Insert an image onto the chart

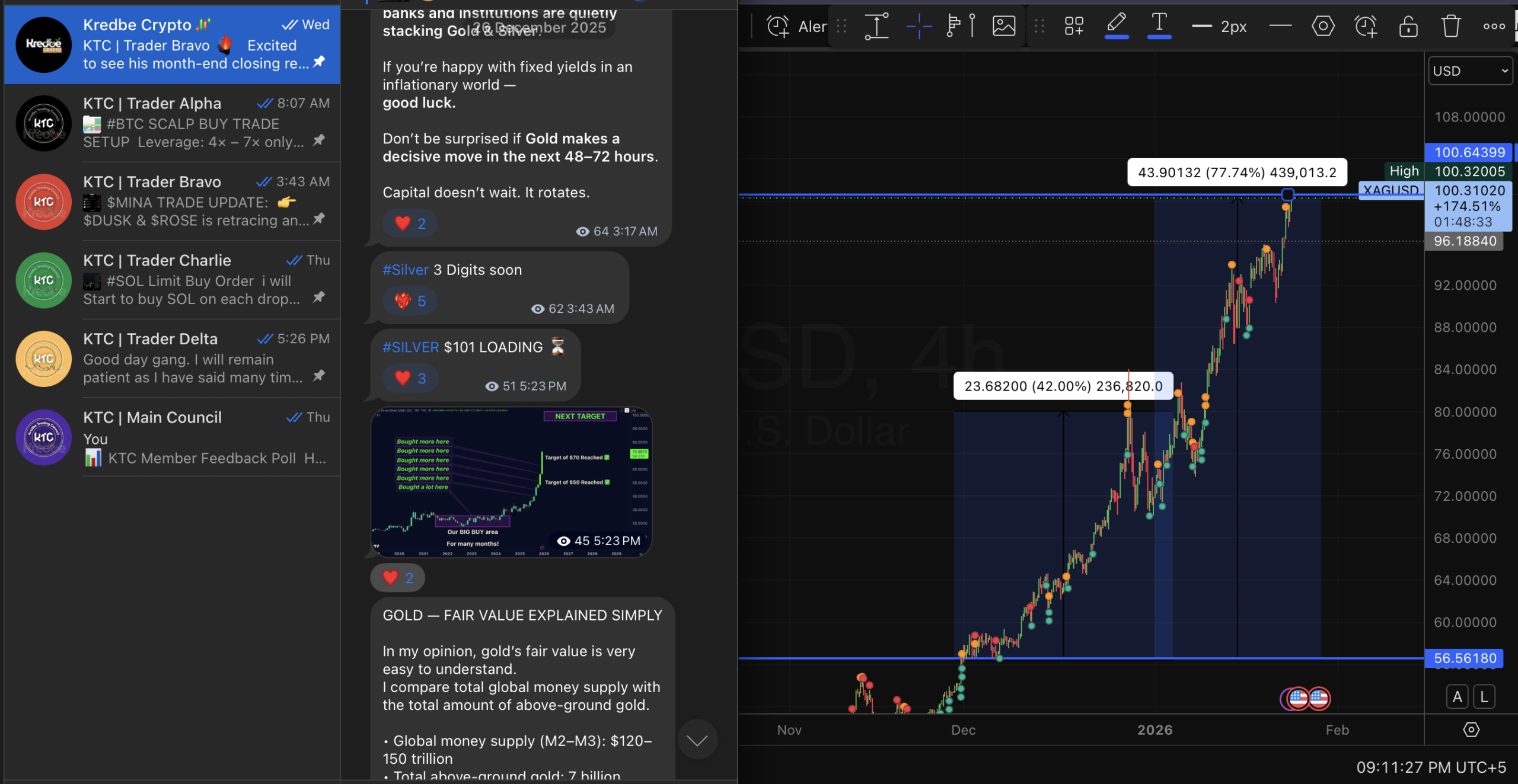[x=1003, y=25]
